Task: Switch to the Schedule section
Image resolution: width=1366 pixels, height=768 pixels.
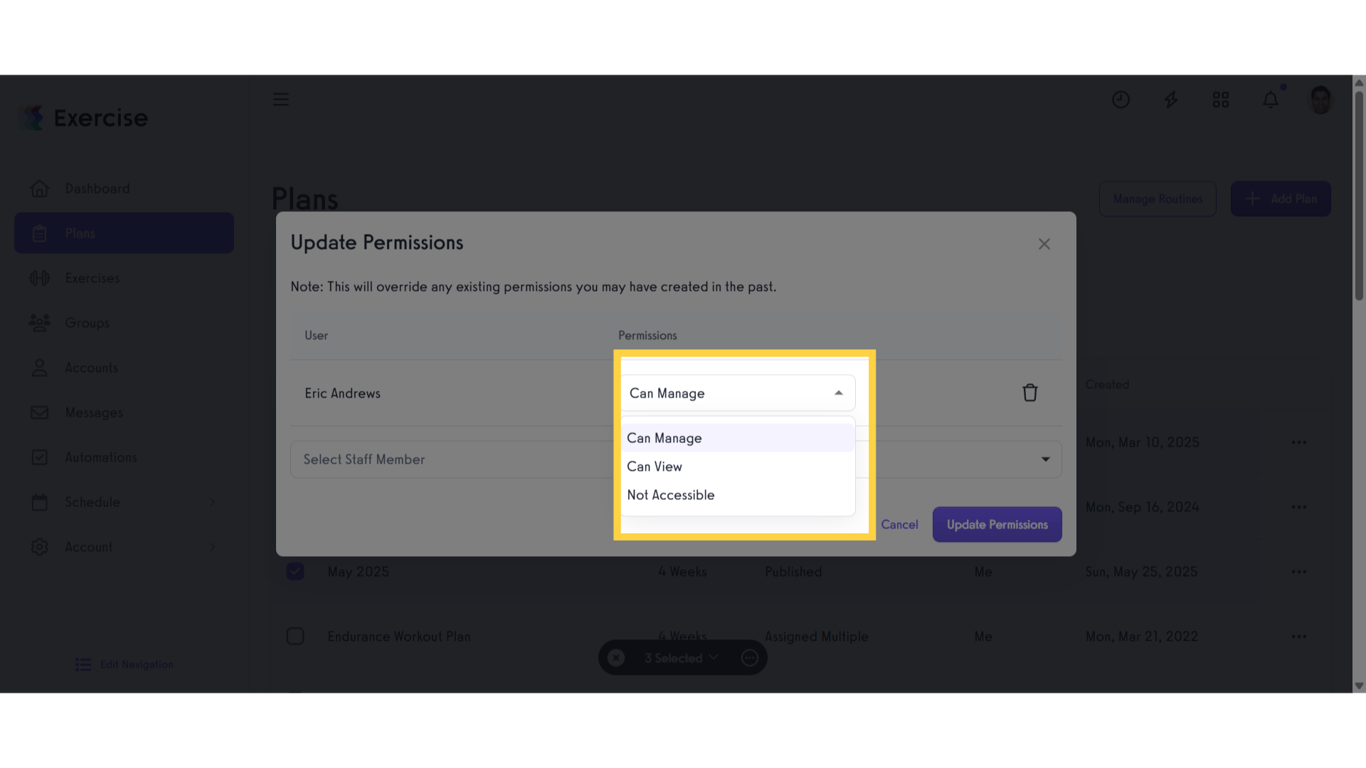Action: point(39,502)
